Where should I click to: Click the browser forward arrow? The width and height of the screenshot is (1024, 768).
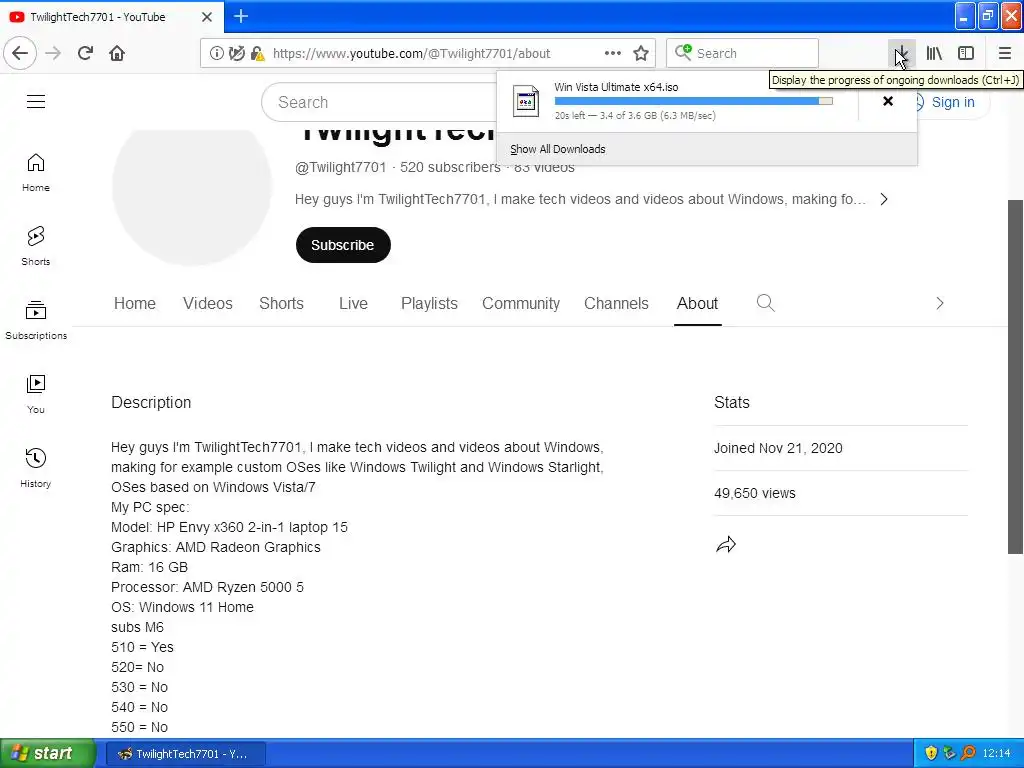tap(53, 53)
